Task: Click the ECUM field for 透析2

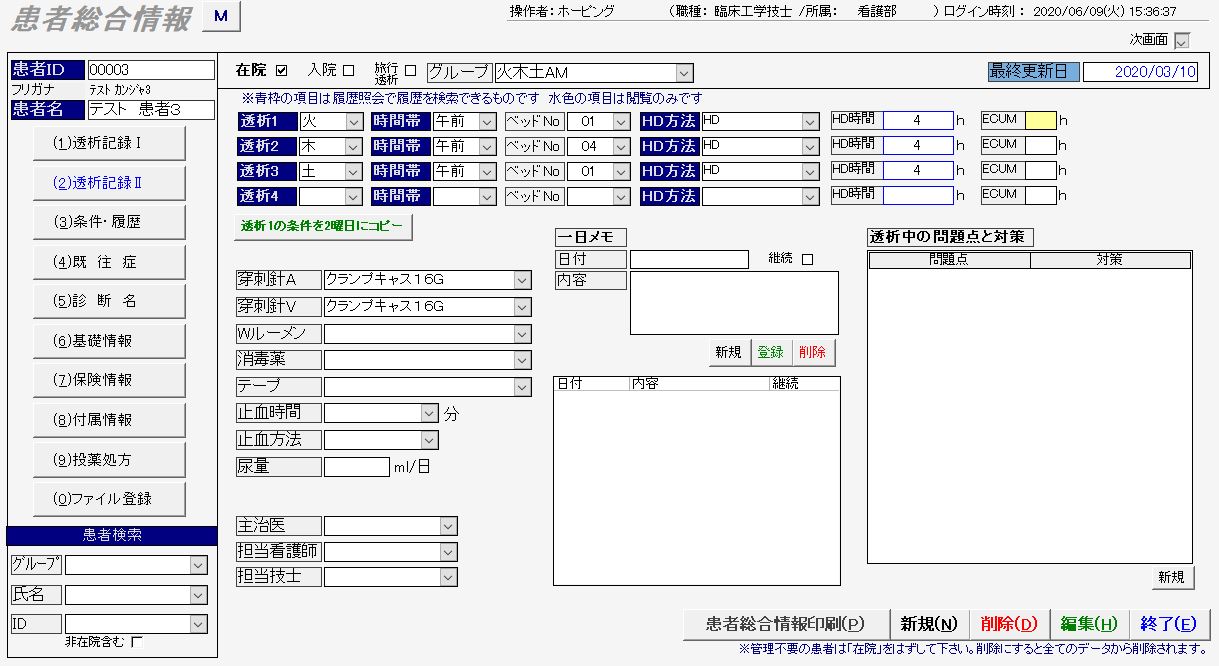Action: (1041, 145)
